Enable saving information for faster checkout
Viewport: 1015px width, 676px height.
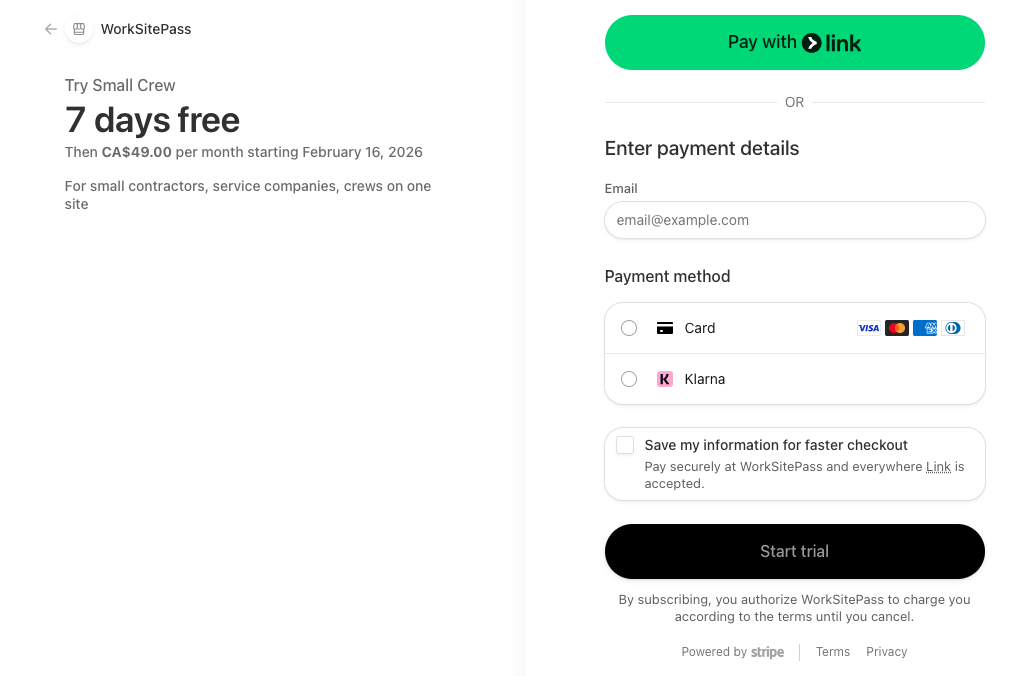[x=625, y=444]
